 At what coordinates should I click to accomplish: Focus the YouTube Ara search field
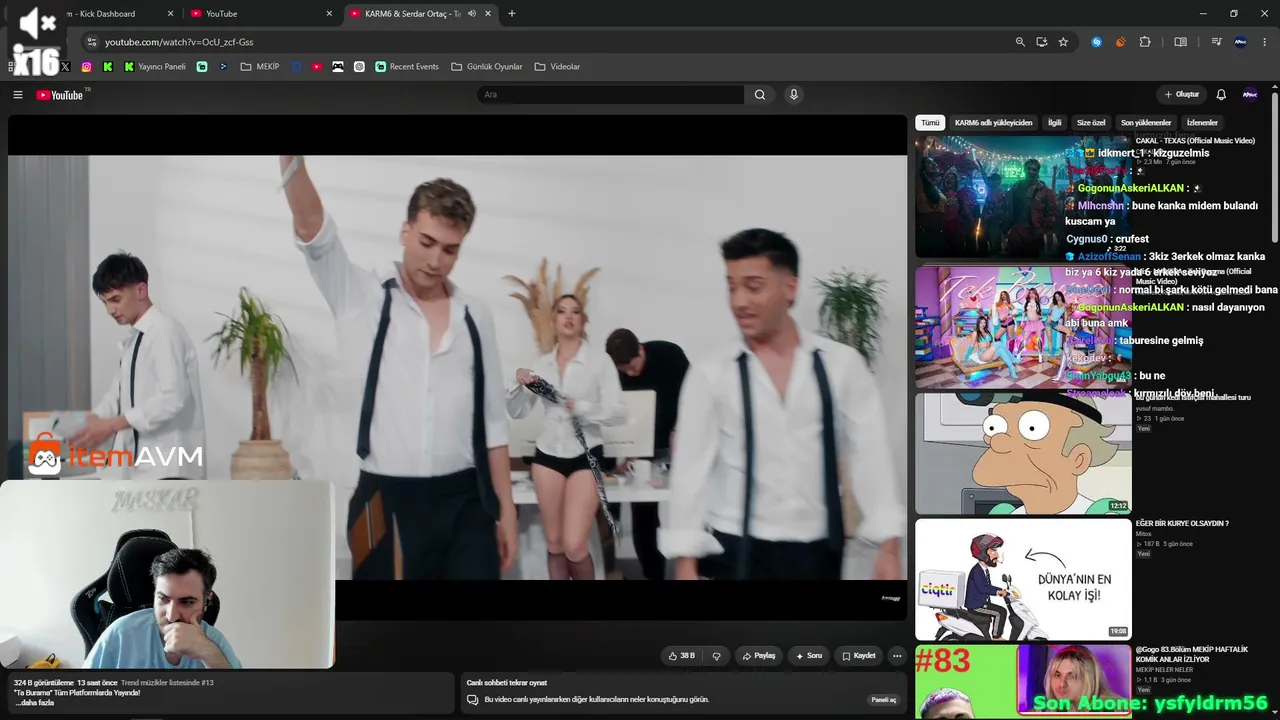(x=610, y=95)
